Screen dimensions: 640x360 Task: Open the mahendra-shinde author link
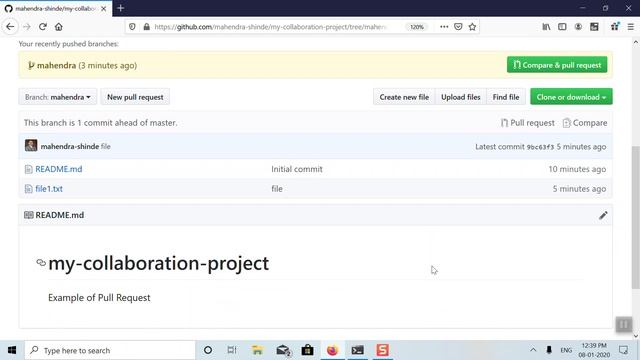(x=70, y=146)
